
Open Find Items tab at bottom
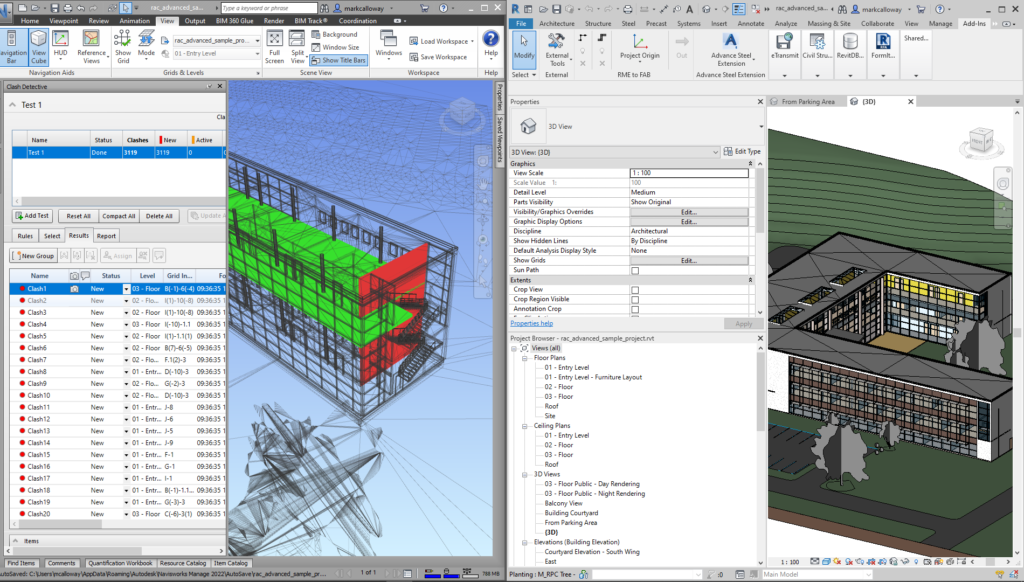coord(21,563)
